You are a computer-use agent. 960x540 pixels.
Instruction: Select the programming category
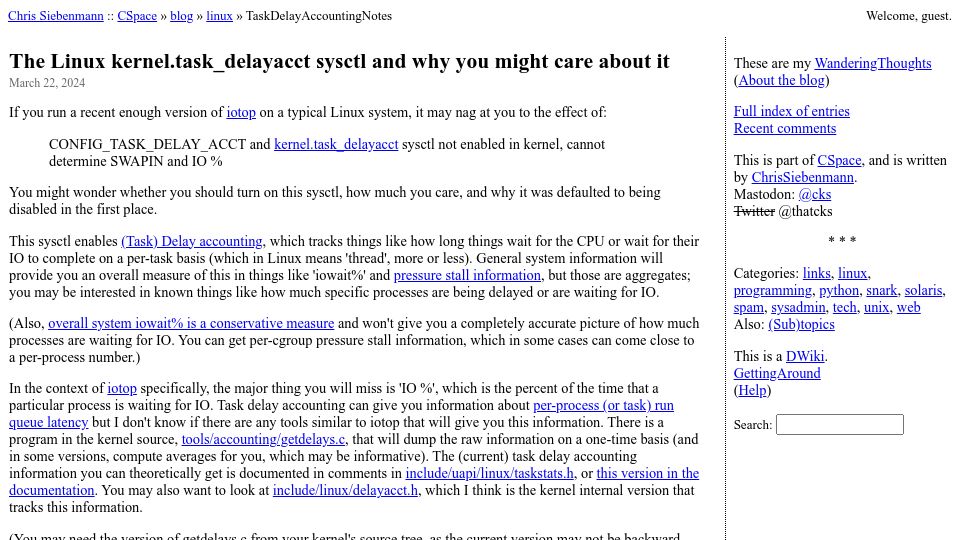click(773, 290)
